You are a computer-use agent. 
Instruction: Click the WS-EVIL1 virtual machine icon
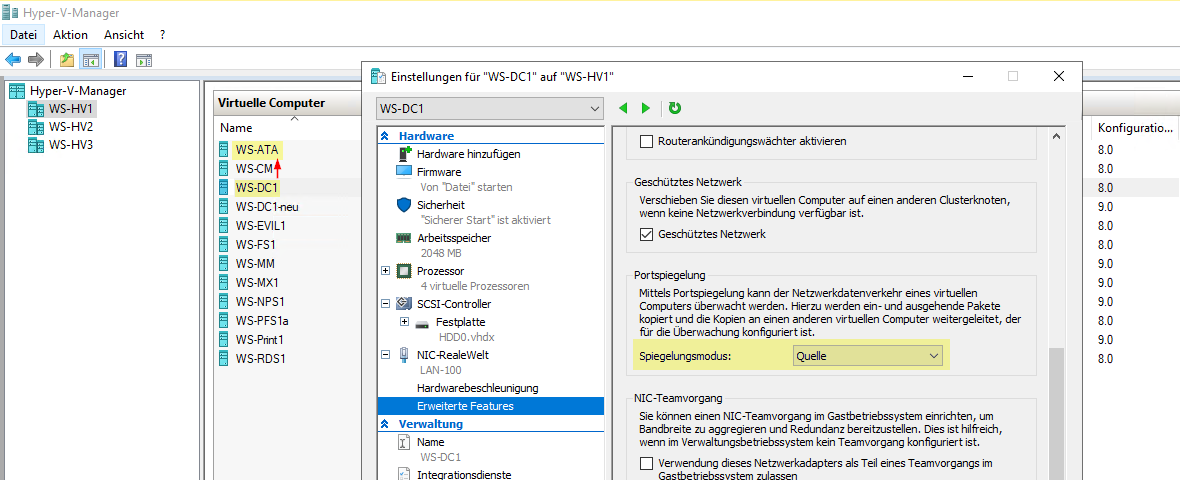pyautogui.click(x=224, y=225)
